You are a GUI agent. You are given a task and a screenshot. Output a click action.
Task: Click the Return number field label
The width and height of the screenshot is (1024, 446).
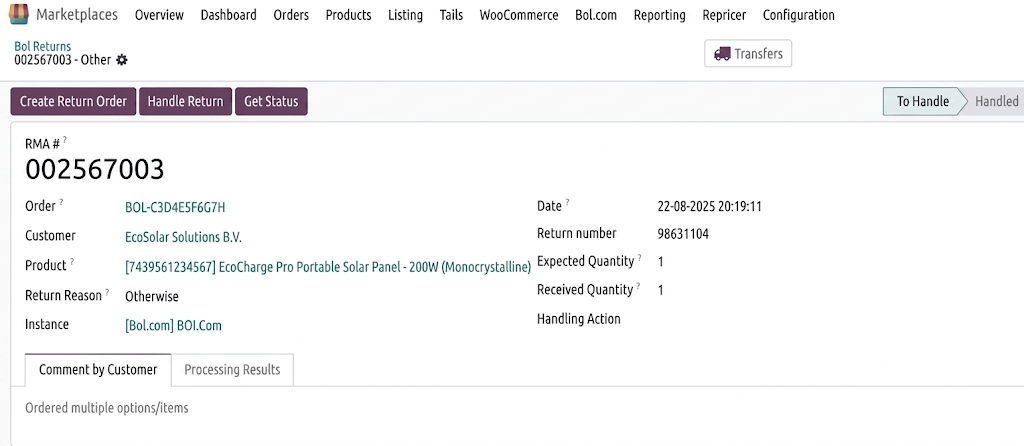pos(577,233)
